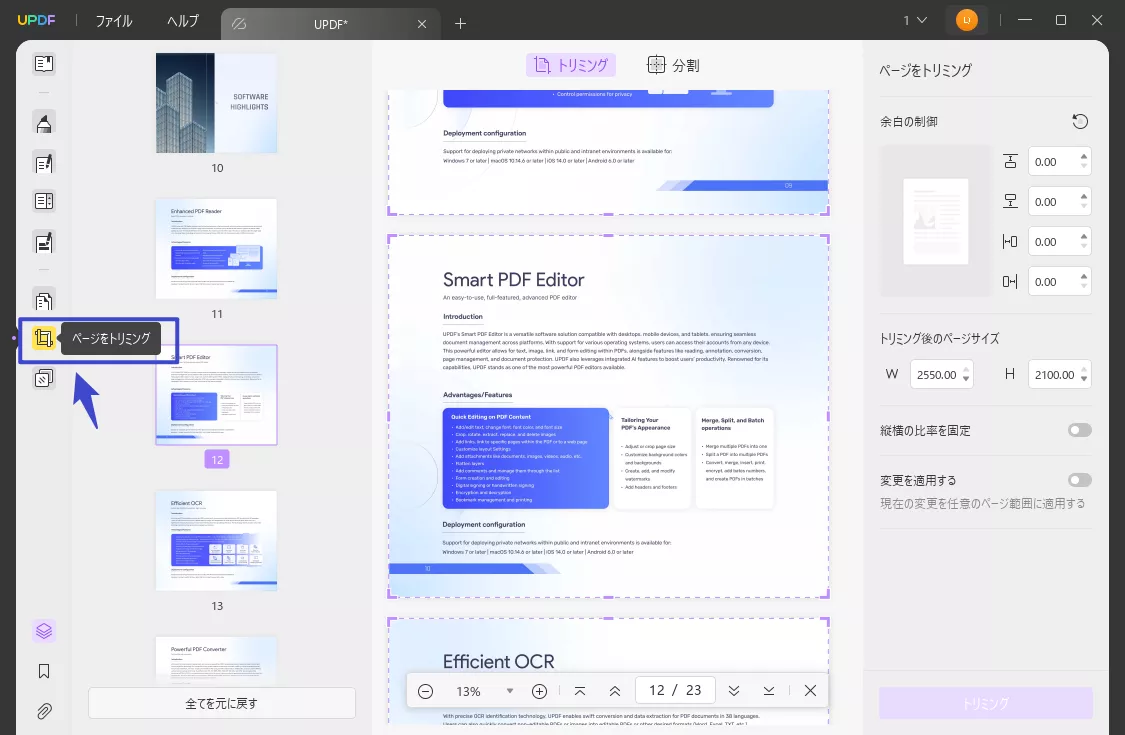Close the UPDF* document tab

coord(422,24)
